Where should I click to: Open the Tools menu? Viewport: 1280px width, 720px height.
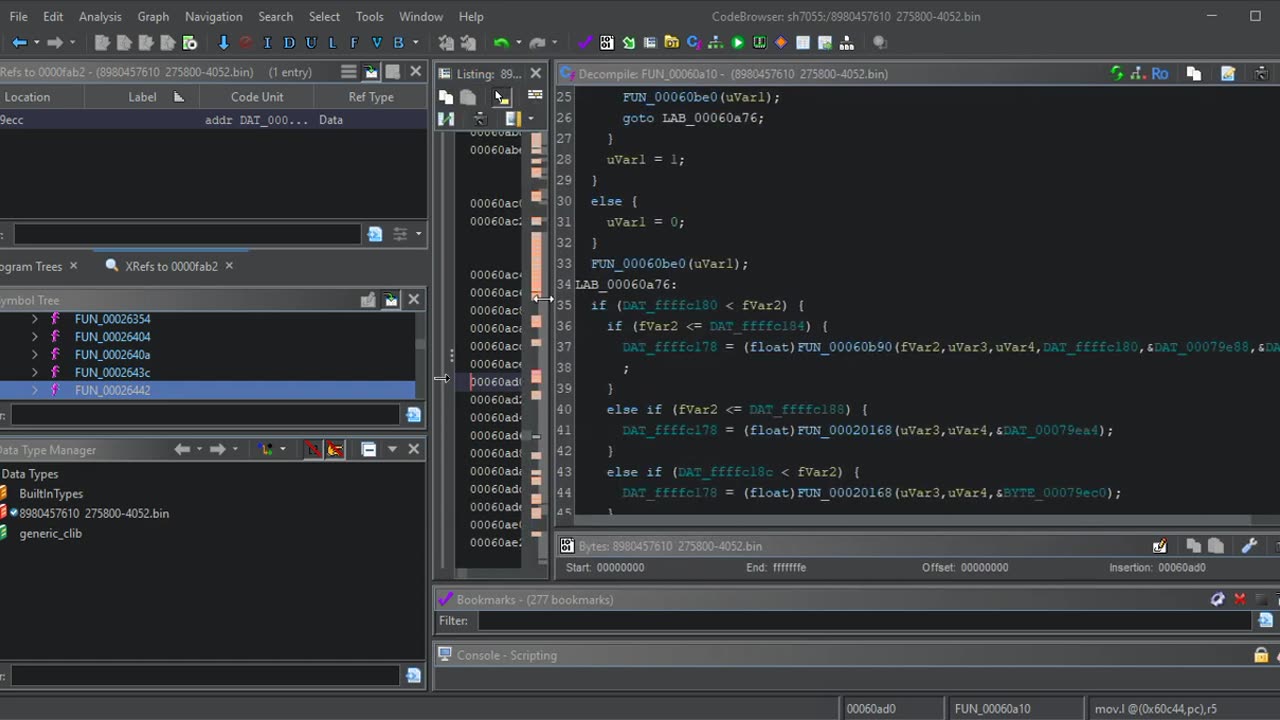[369, 16]
